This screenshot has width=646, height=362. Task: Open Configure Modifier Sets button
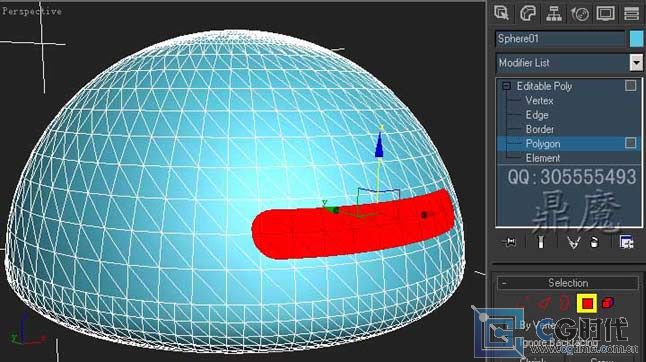pos(626,242)
